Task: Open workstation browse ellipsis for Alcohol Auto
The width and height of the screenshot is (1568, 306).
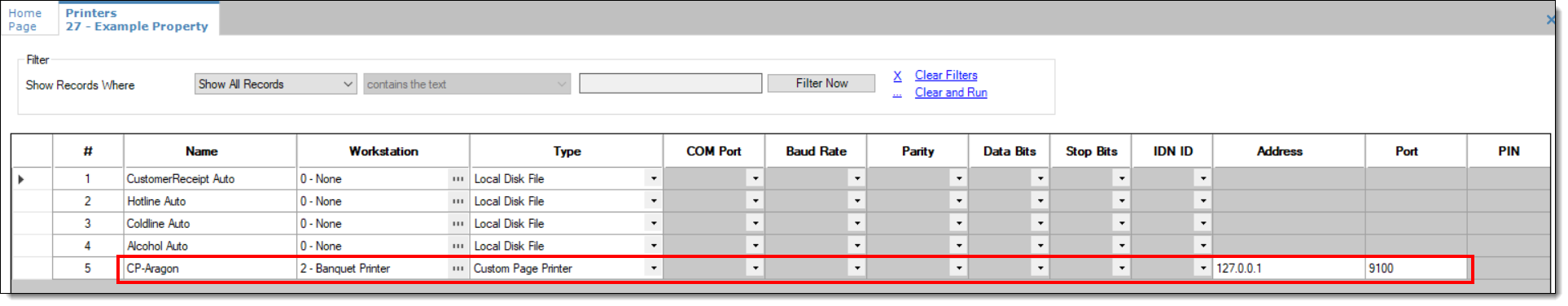Action: [x=458, y=246]
